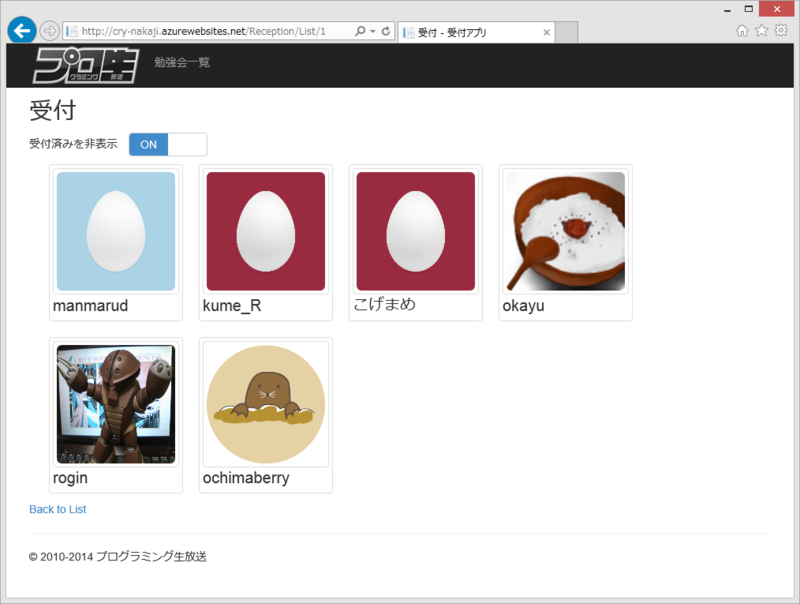The width and height of the screenshot is (800, 604).
Task: Open a new blank tab
Action: pos(566,32)
